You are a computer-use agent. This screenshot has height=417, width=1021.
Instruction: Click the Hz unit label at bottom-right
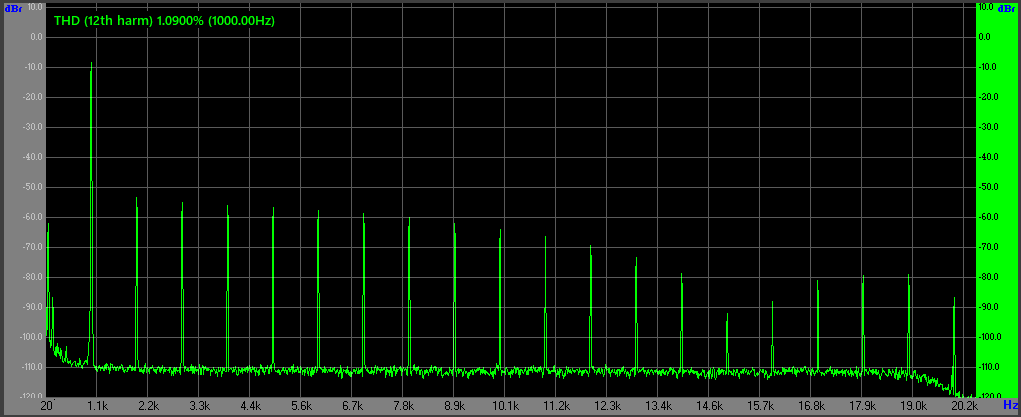click(x=1010, y=406)
